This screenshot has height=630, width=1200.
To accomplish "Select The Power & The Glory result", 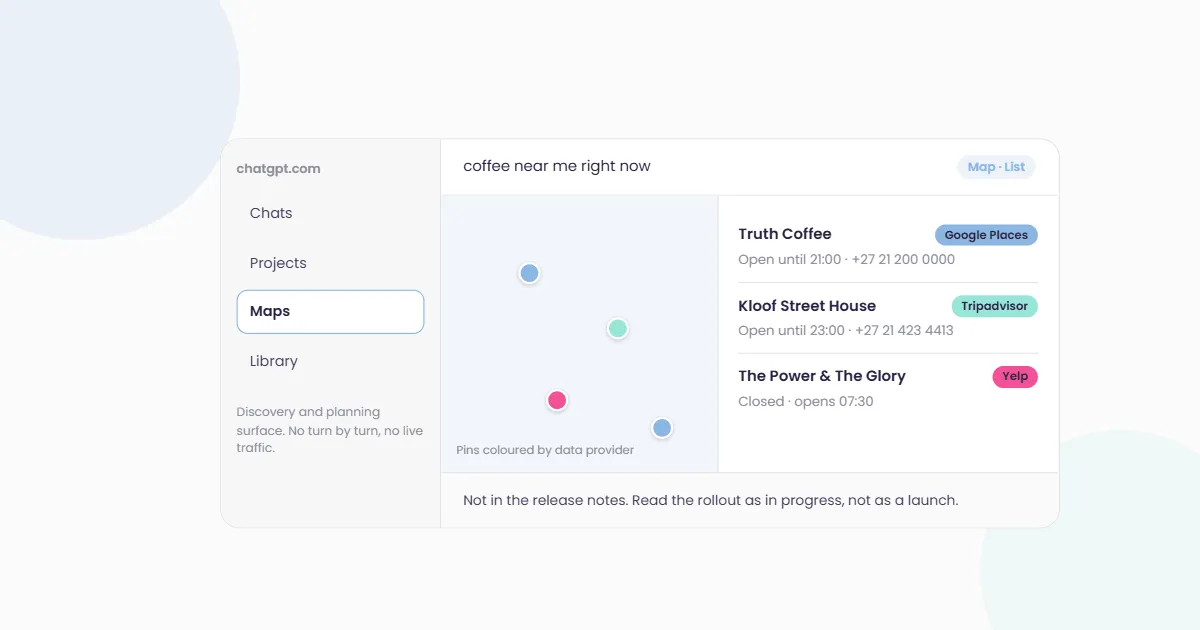I will 888,389.
